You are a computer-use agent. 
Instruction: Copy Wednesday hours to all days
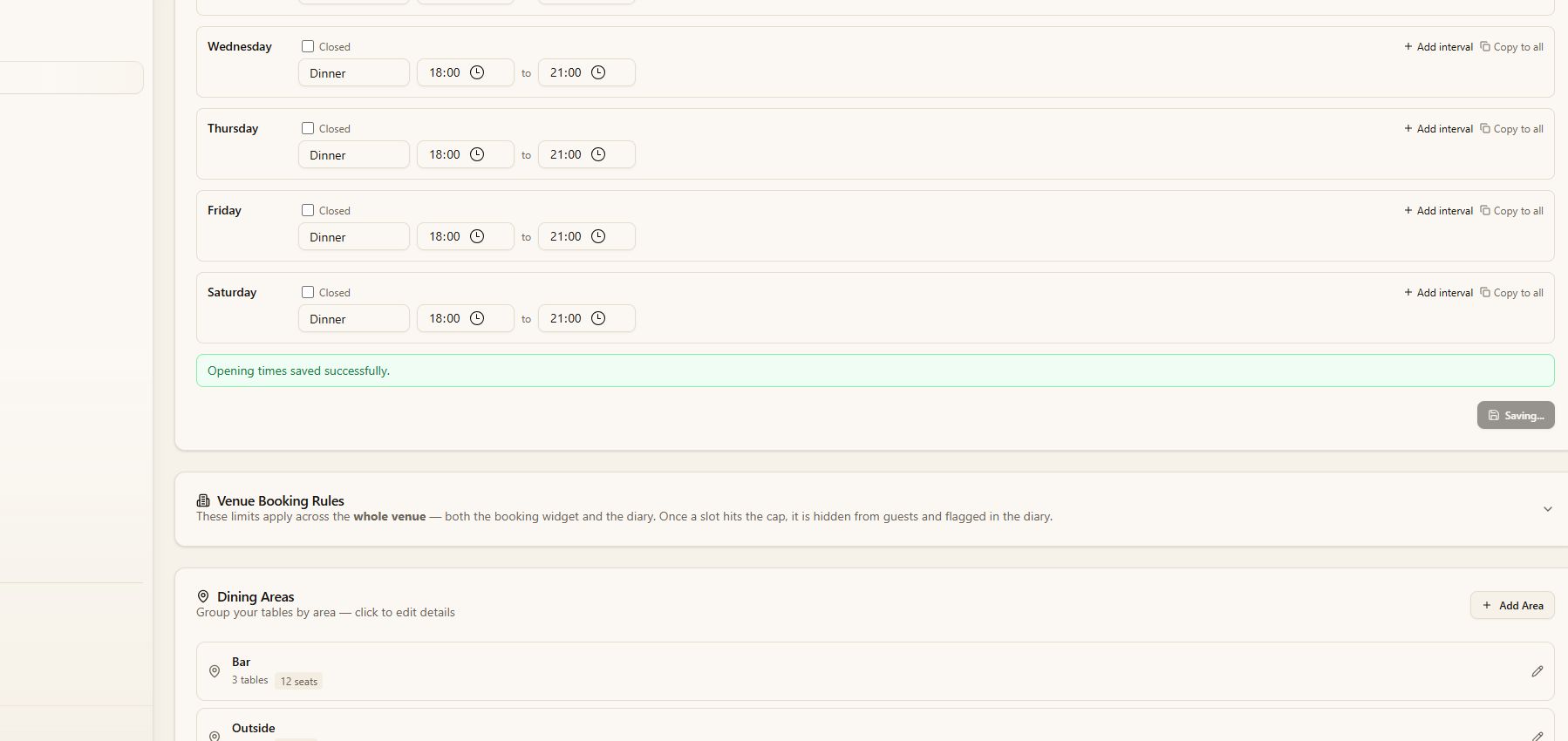coord(1511,47)
